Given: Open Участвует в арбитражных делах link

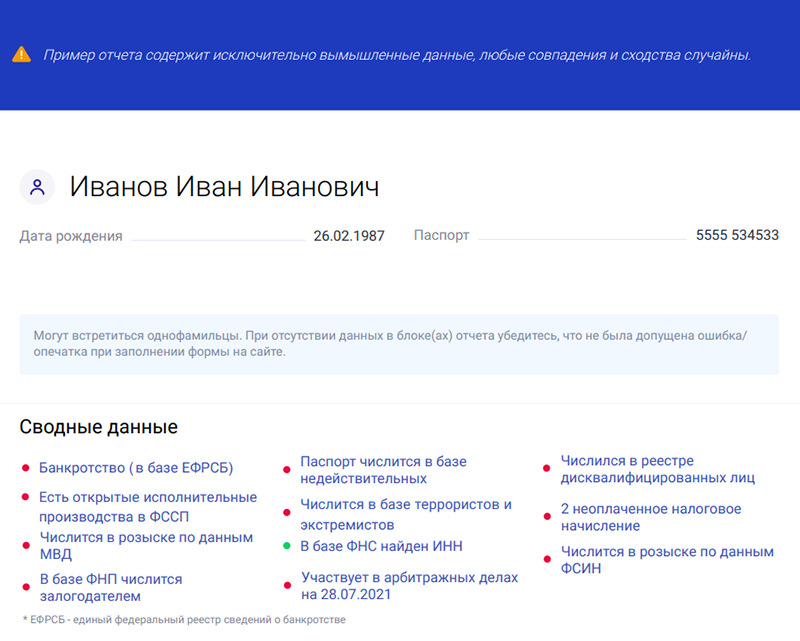Looking at the screenshot, I should (x=409, y=586).
